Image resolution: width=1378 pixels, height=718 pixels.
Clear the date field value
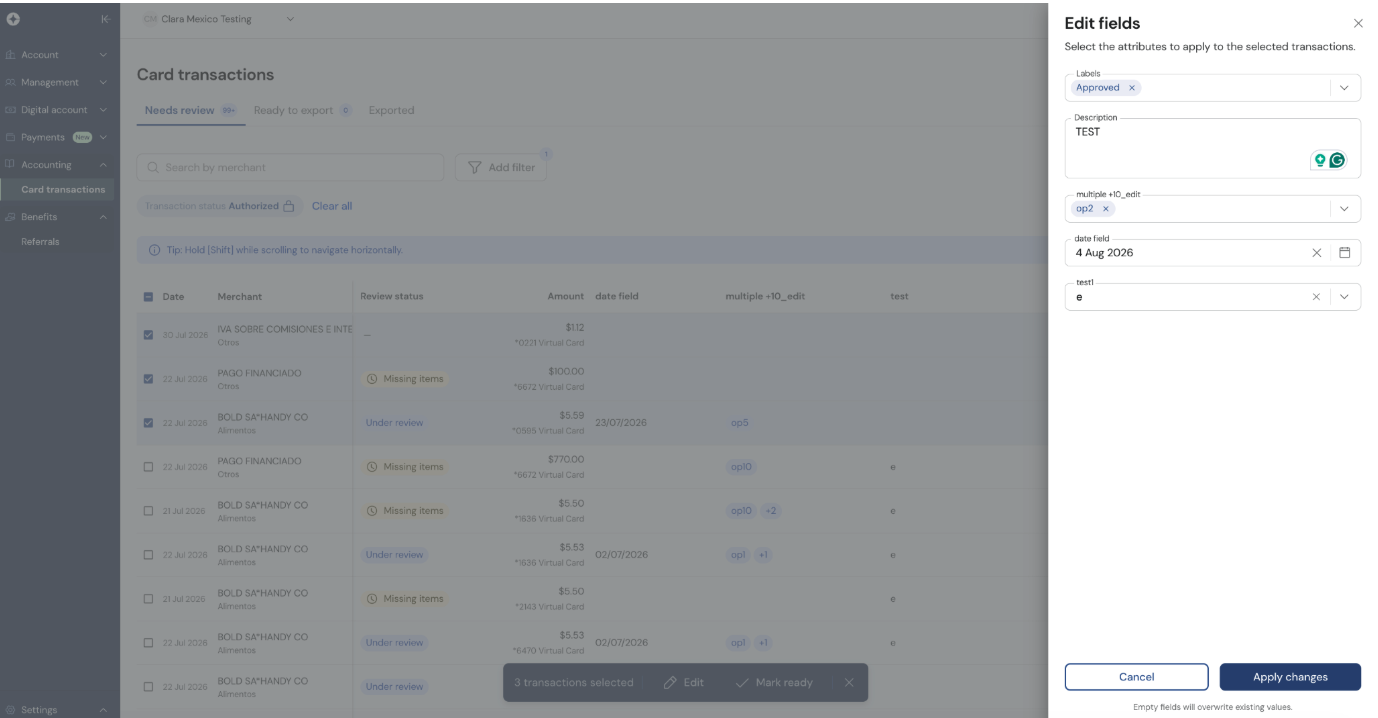(x=1316, y=253)
